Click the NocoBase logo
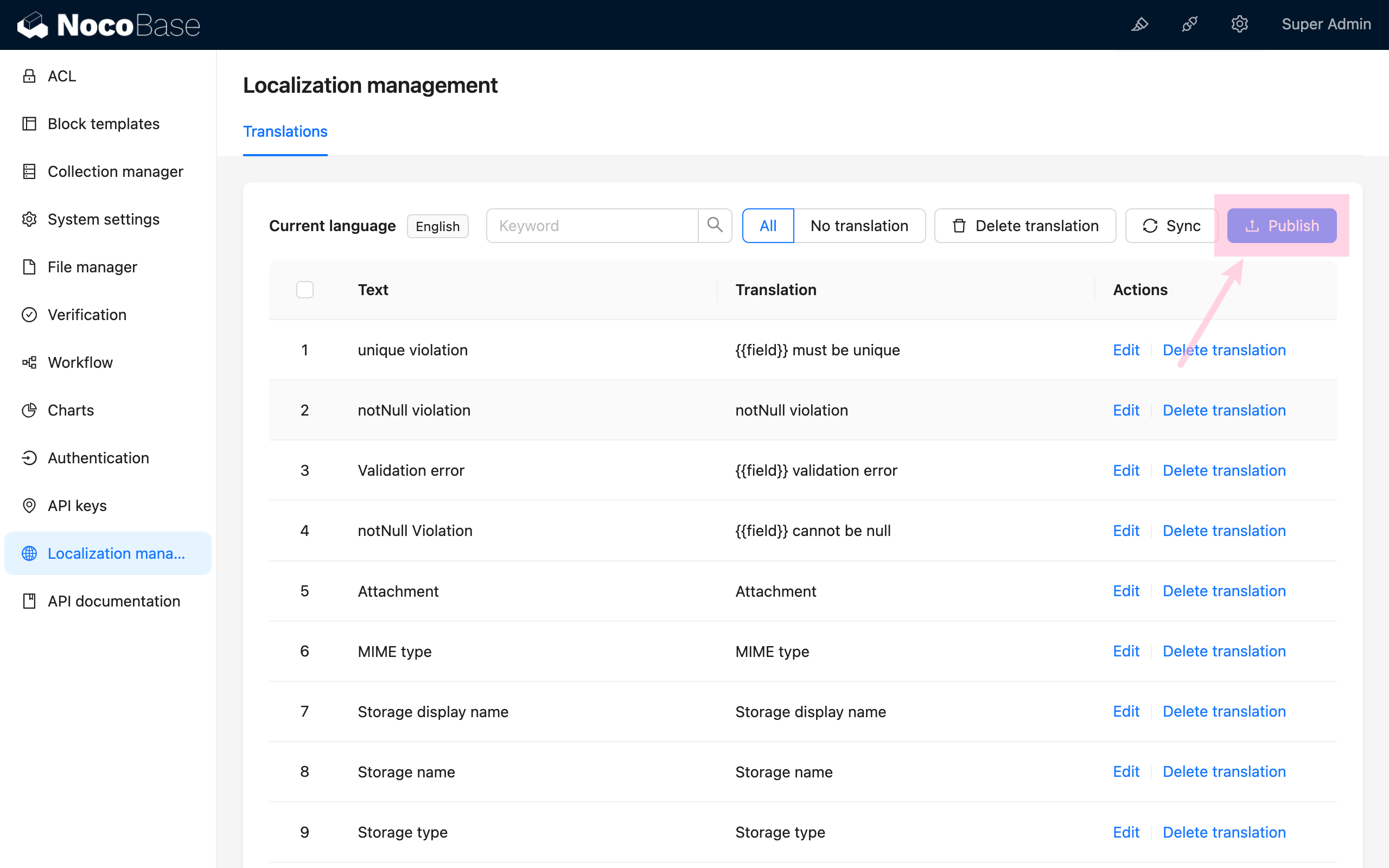This screenshot has height=868, width=1389. pos(109,25)
